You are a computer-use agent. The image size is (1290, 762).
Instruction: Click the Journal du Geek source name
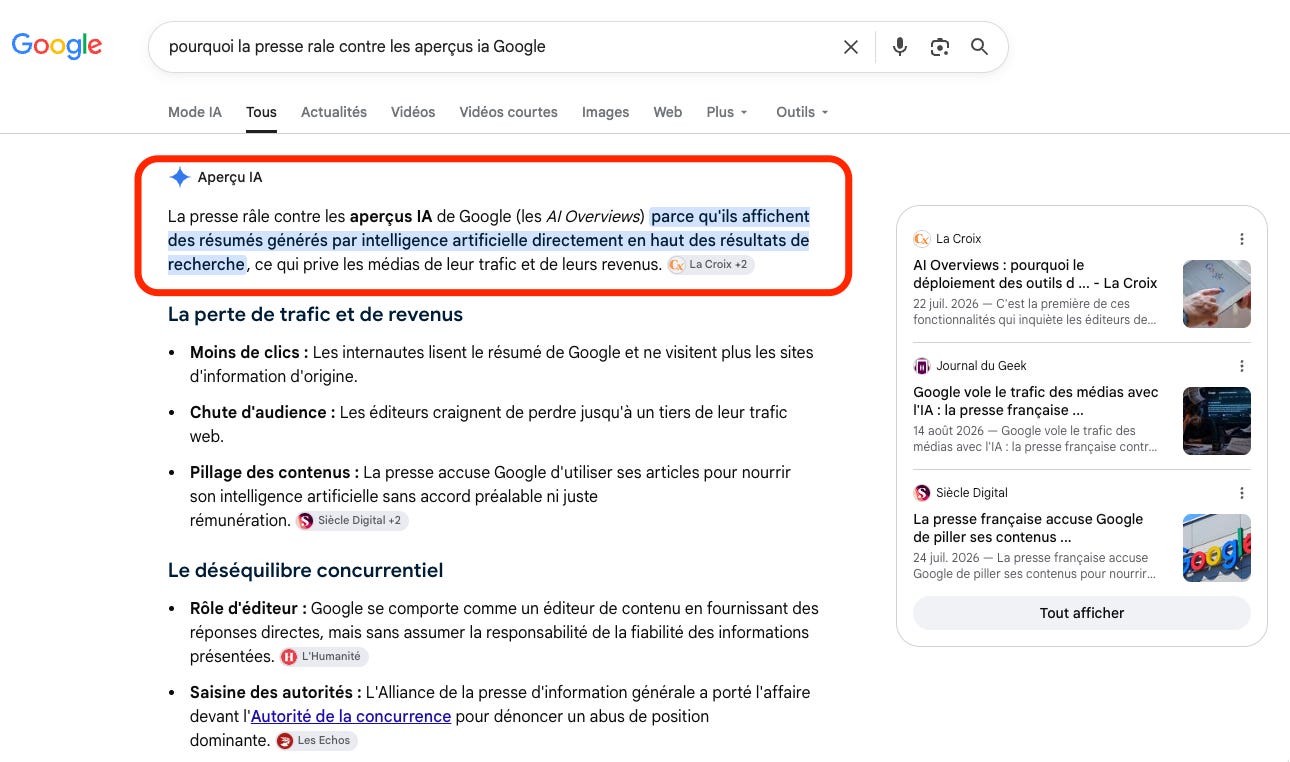pyautogui.click(x=981, y=366)
